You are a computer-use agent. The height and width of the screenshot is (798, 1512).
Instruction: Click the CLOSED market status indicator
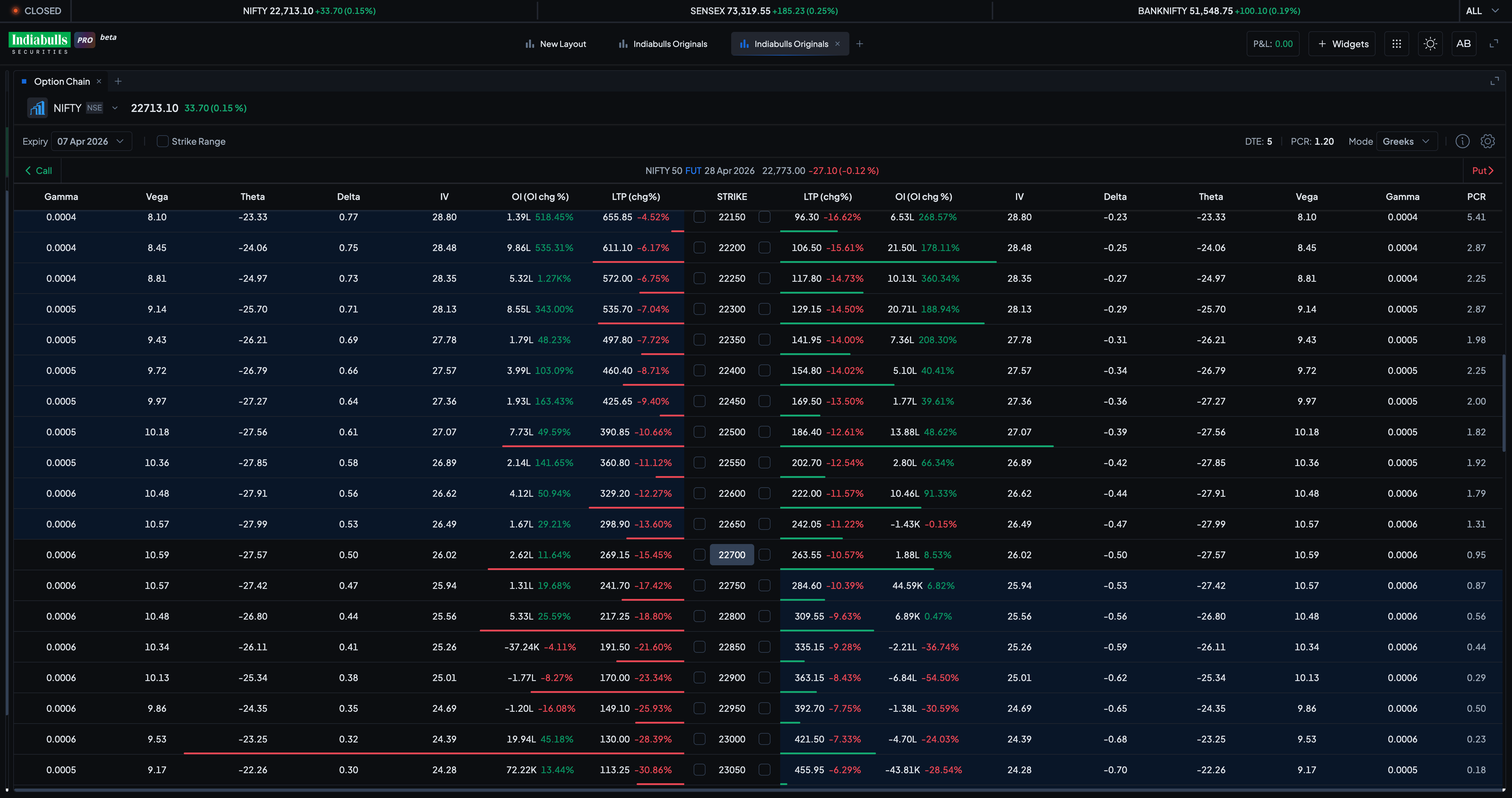click(x=36, y=11)
